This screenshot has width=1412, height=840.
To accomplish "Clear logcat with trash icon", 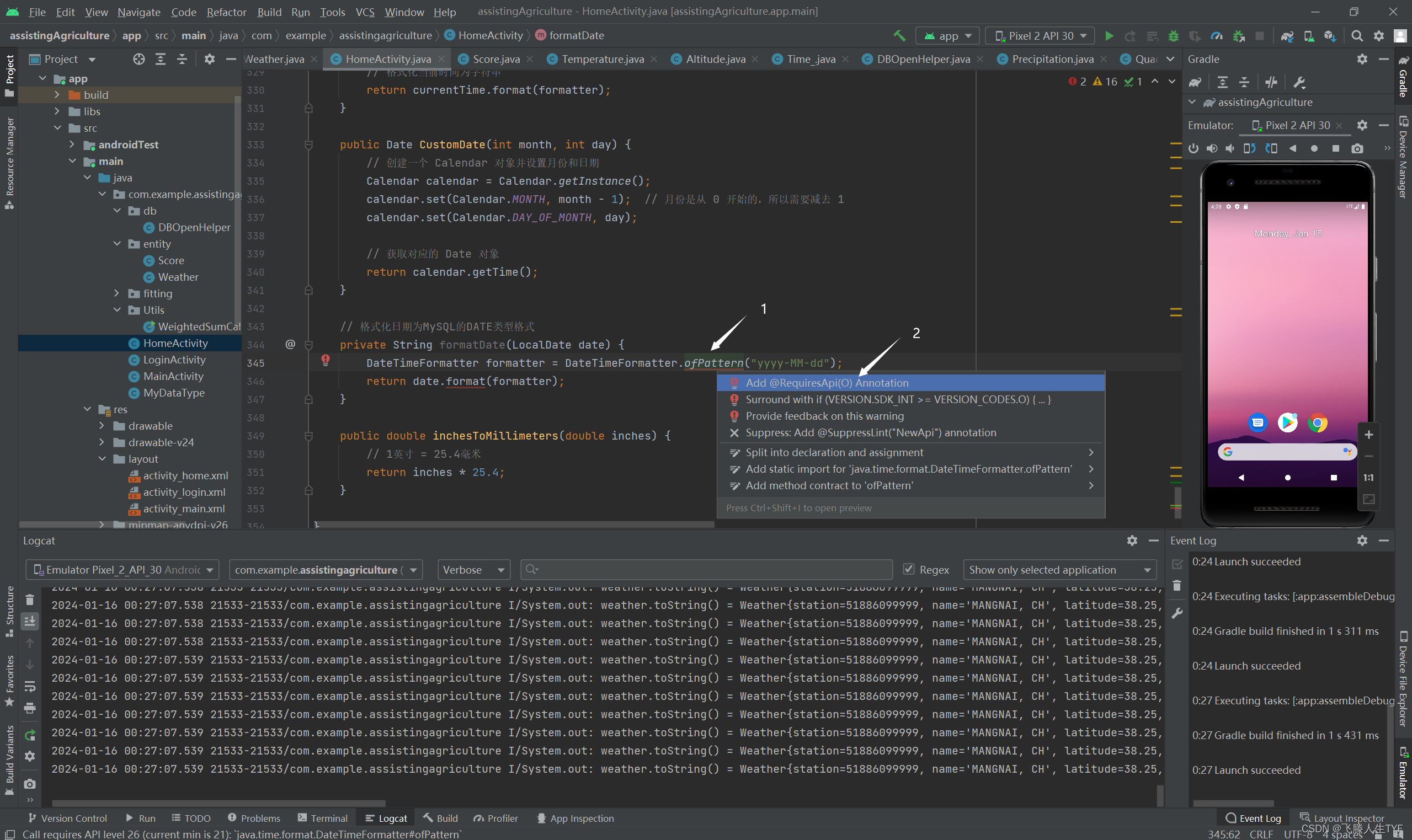I will click(30, 600).
